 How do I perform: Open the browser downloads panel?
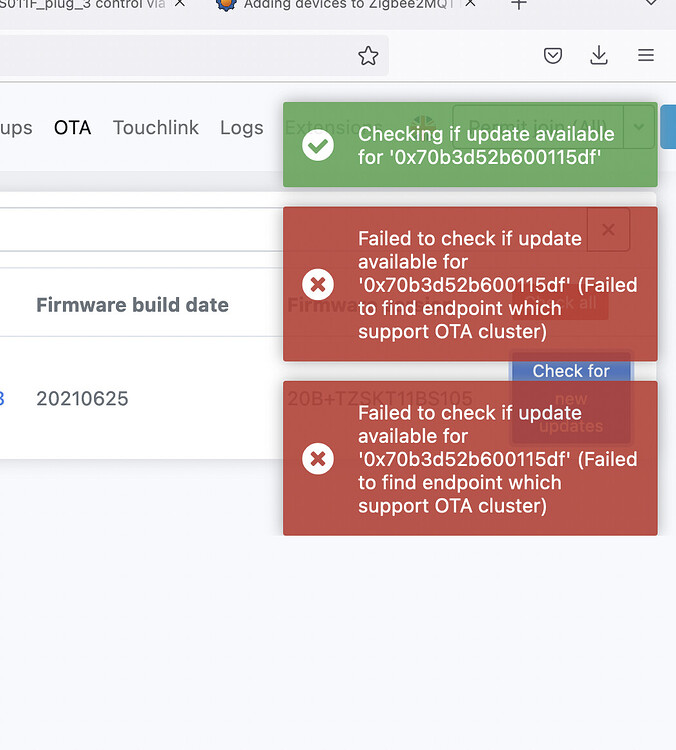click(x=599, y=55)
